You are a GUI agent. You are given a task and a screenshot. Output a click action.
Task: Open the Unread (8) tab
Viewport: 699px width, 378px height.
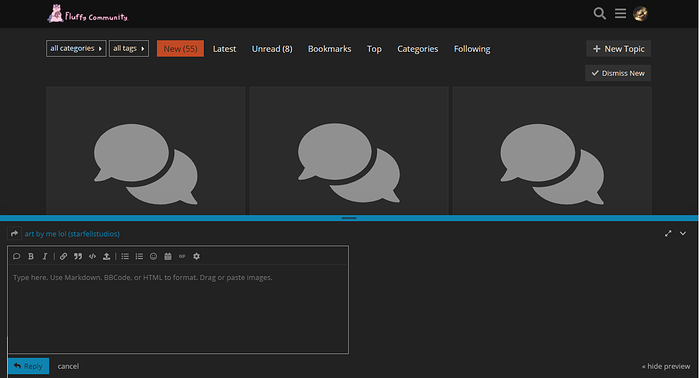pos(272,49)
